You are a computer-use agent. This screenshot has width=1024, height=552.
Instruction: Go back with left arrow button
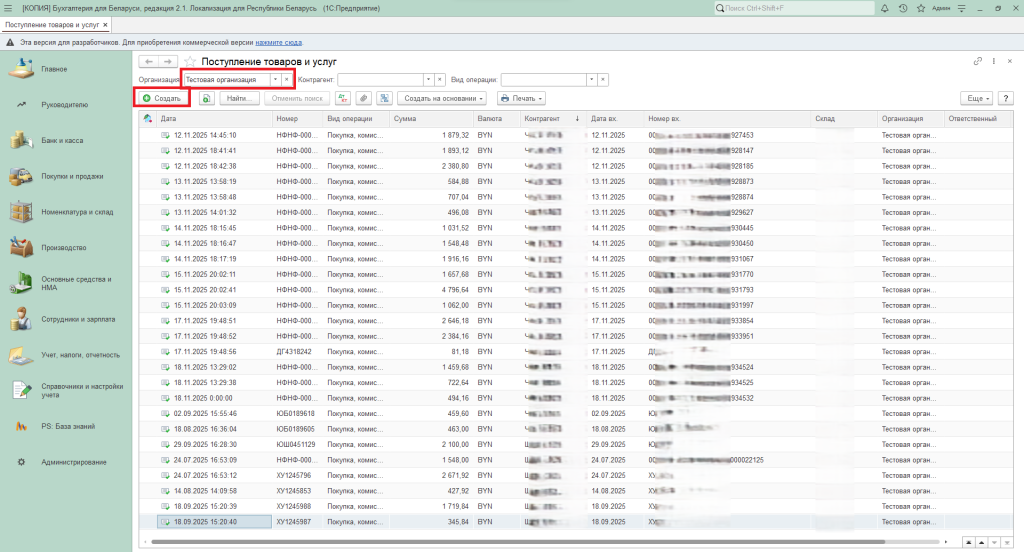[x=149, y=62]
